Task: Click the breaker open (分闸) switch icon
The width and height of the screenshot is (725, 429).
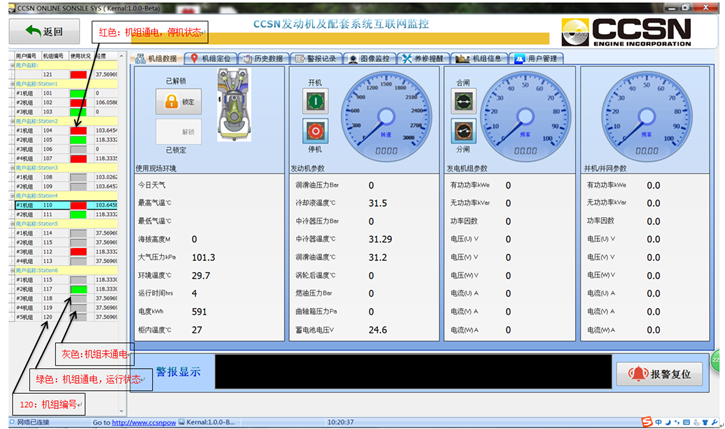Action: pos(462,131)
